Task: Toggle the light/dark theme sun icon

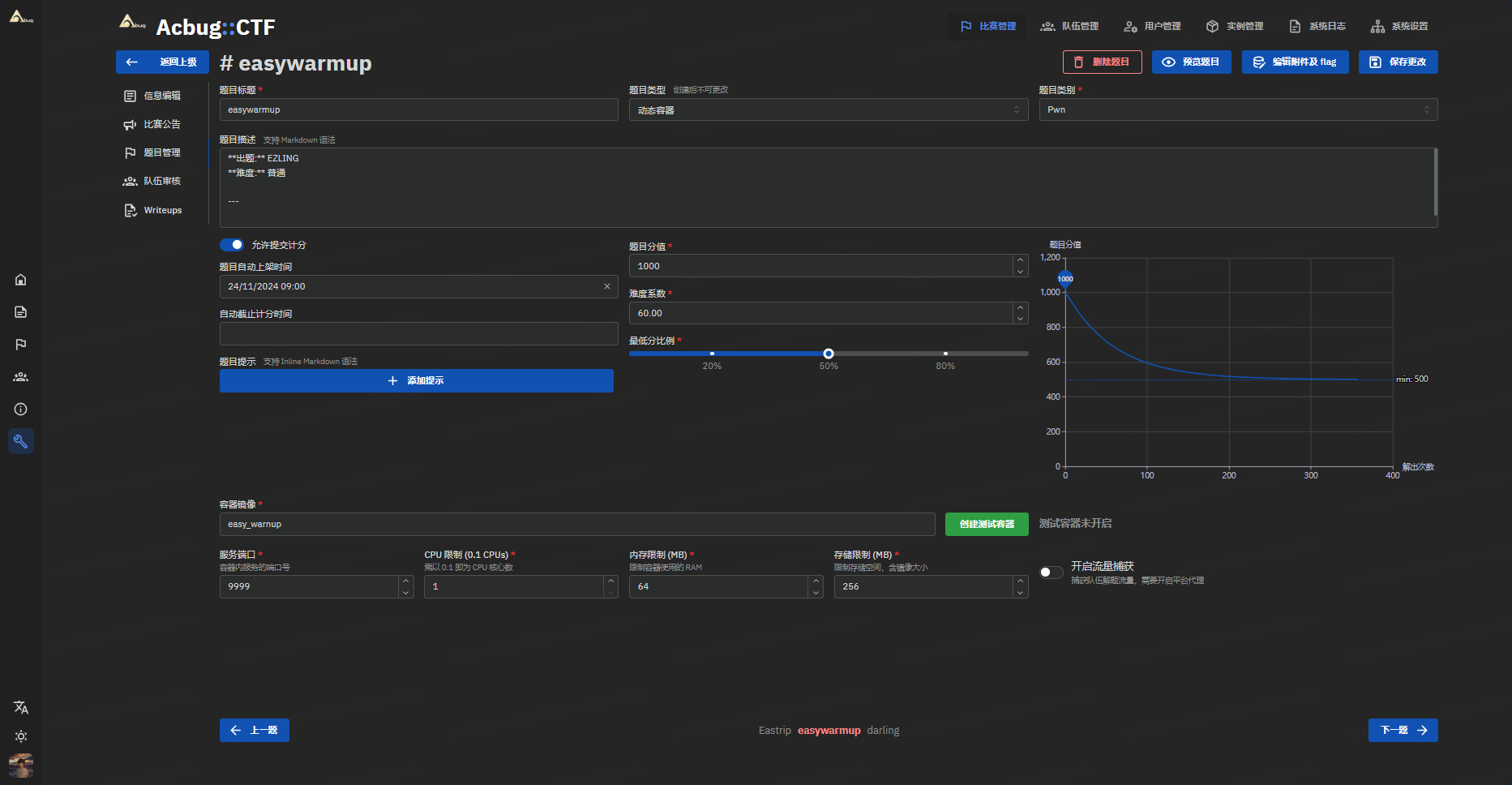Action: pos(21,736)
